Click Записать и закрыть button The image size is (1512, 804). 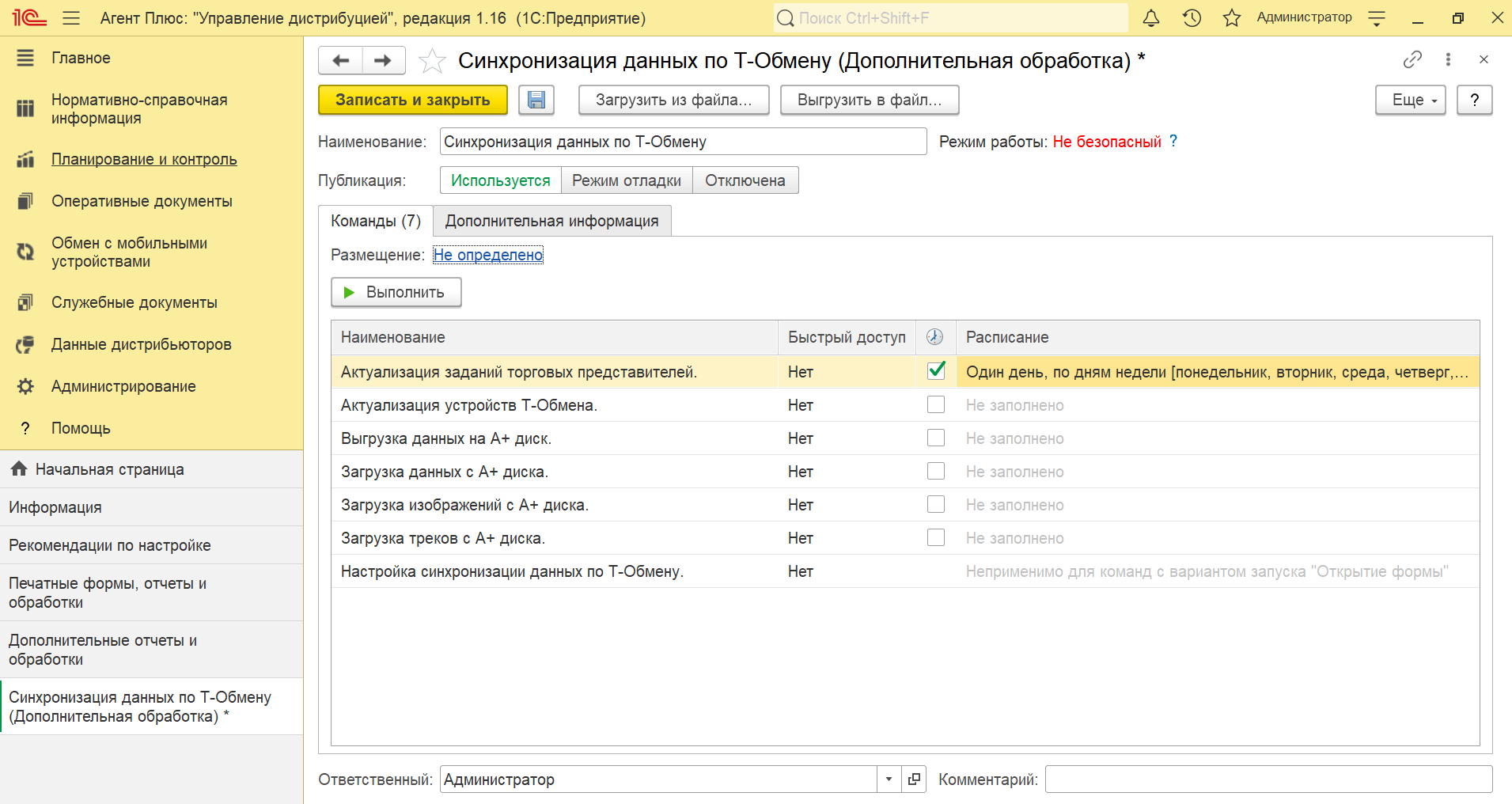tap(413, 100)
